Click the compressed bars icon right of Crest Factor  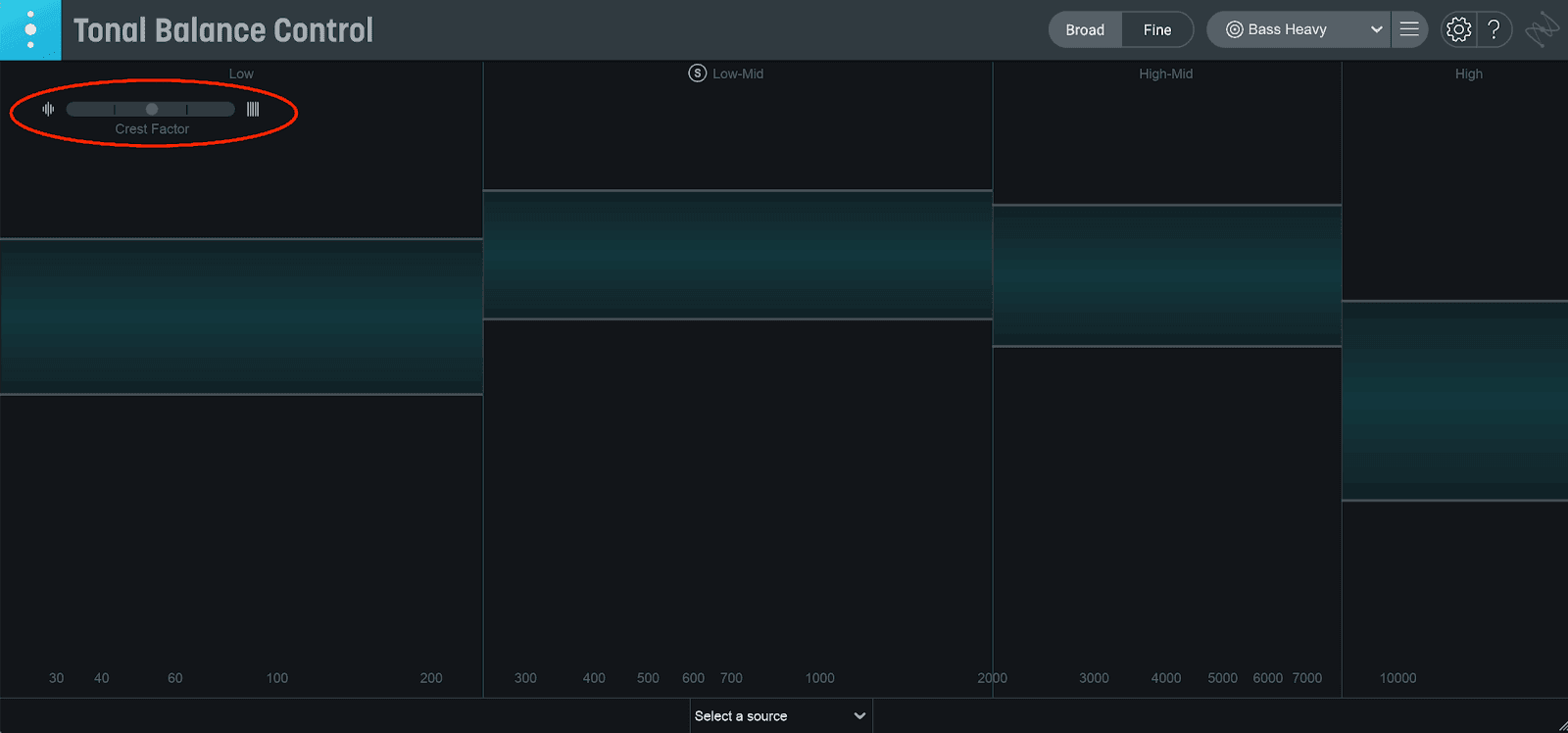click(253, 109)
